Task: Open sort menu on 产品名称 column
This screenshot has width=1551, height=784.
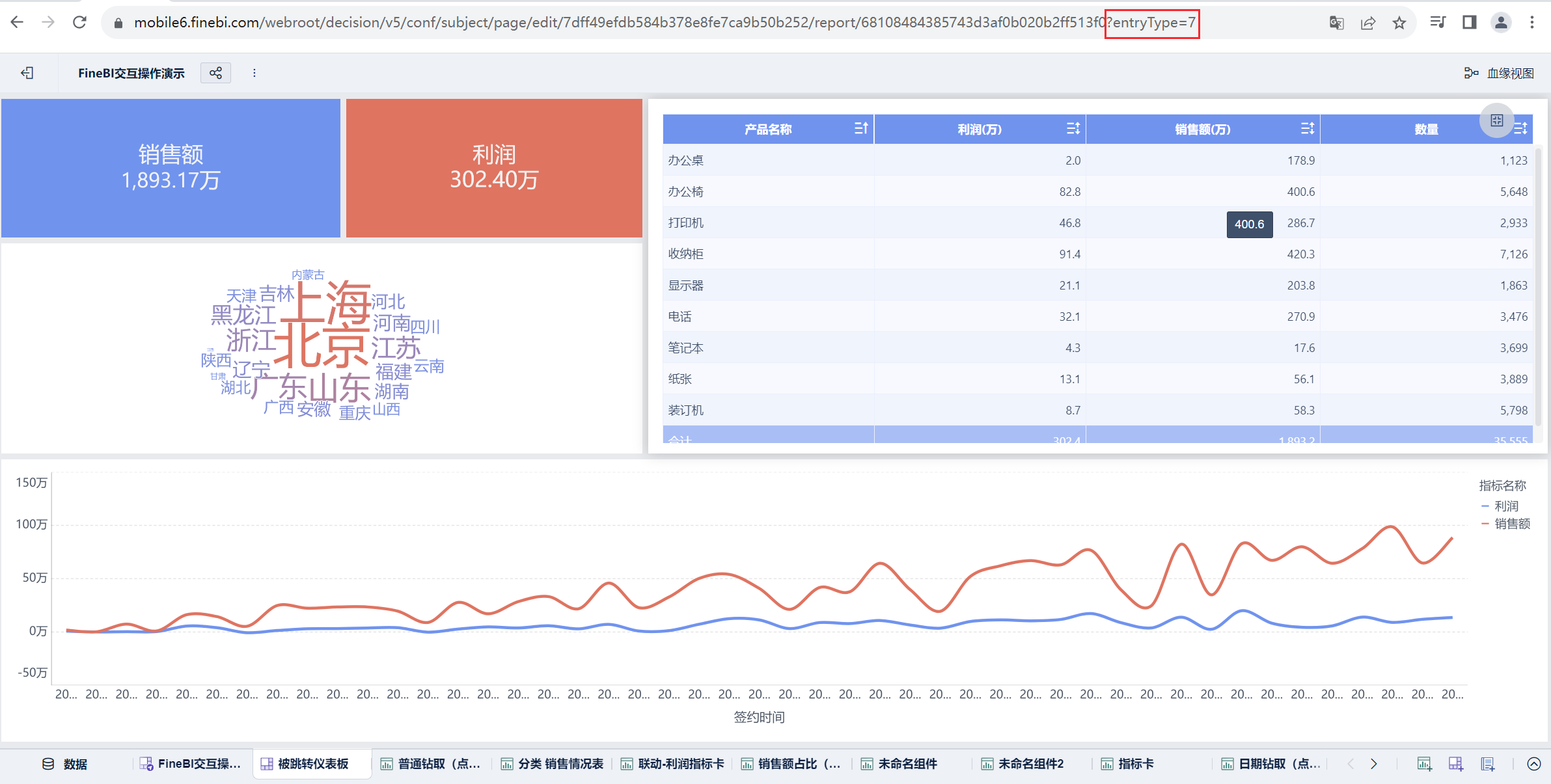Action: [x=860, y=129]
